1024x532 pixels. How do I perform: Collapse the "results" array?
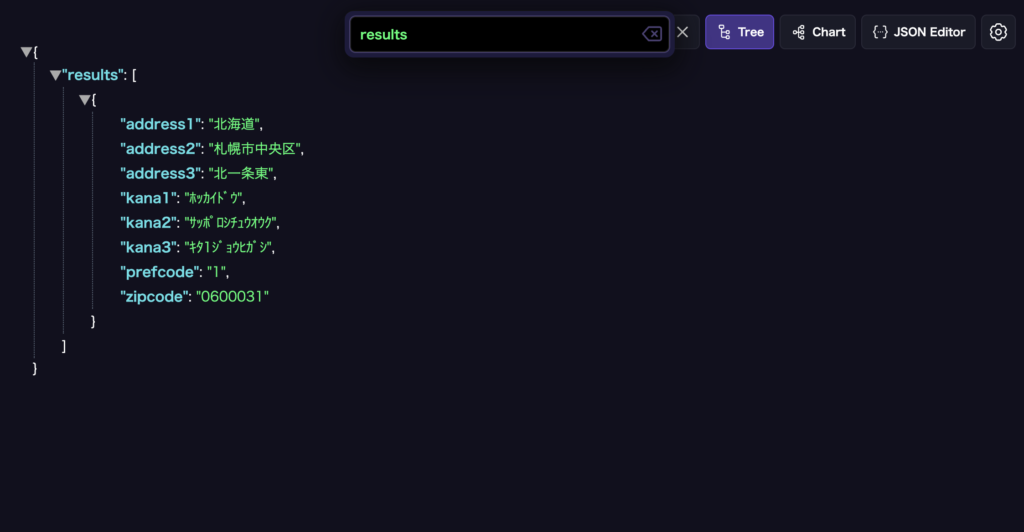[56, 75]
